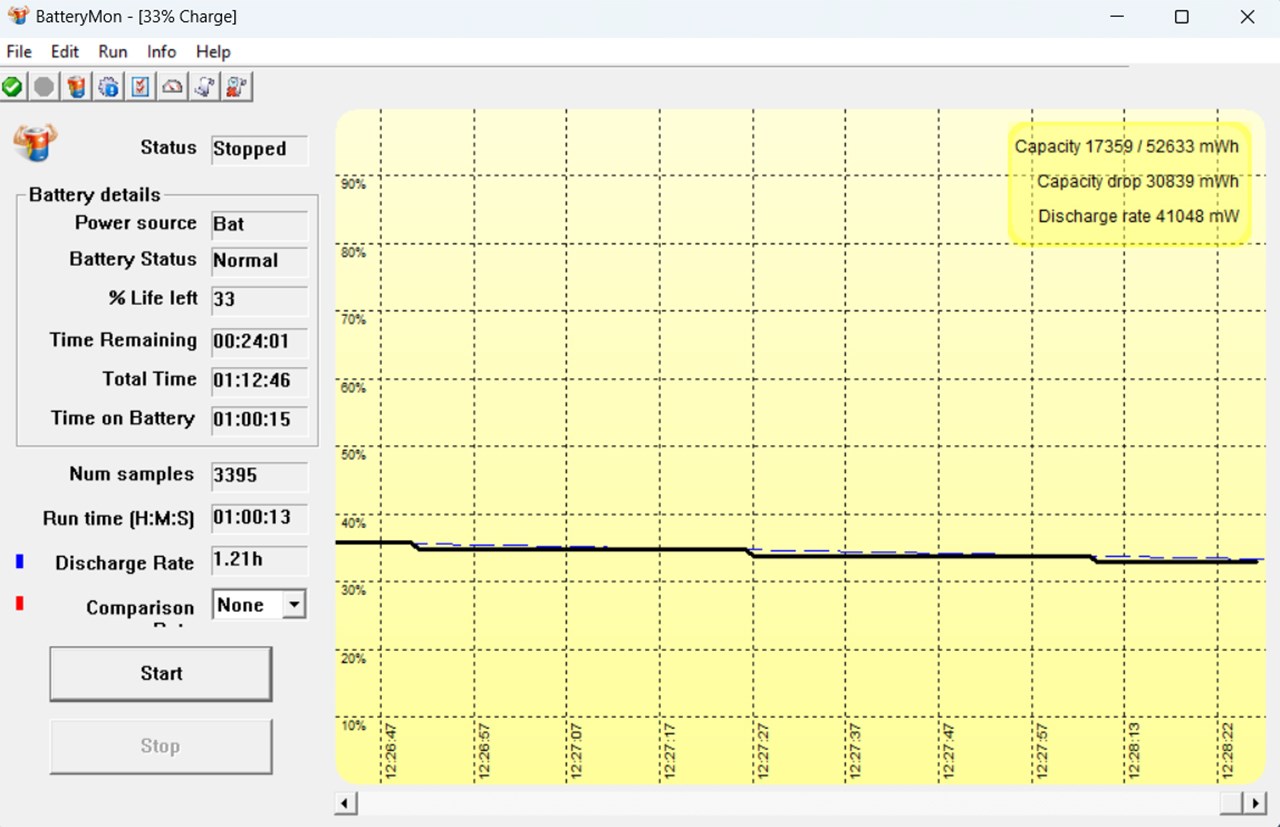1280x827 pixels.
Task: Open the Run menu
Action: pyautogui.click(x=113, y=52)
